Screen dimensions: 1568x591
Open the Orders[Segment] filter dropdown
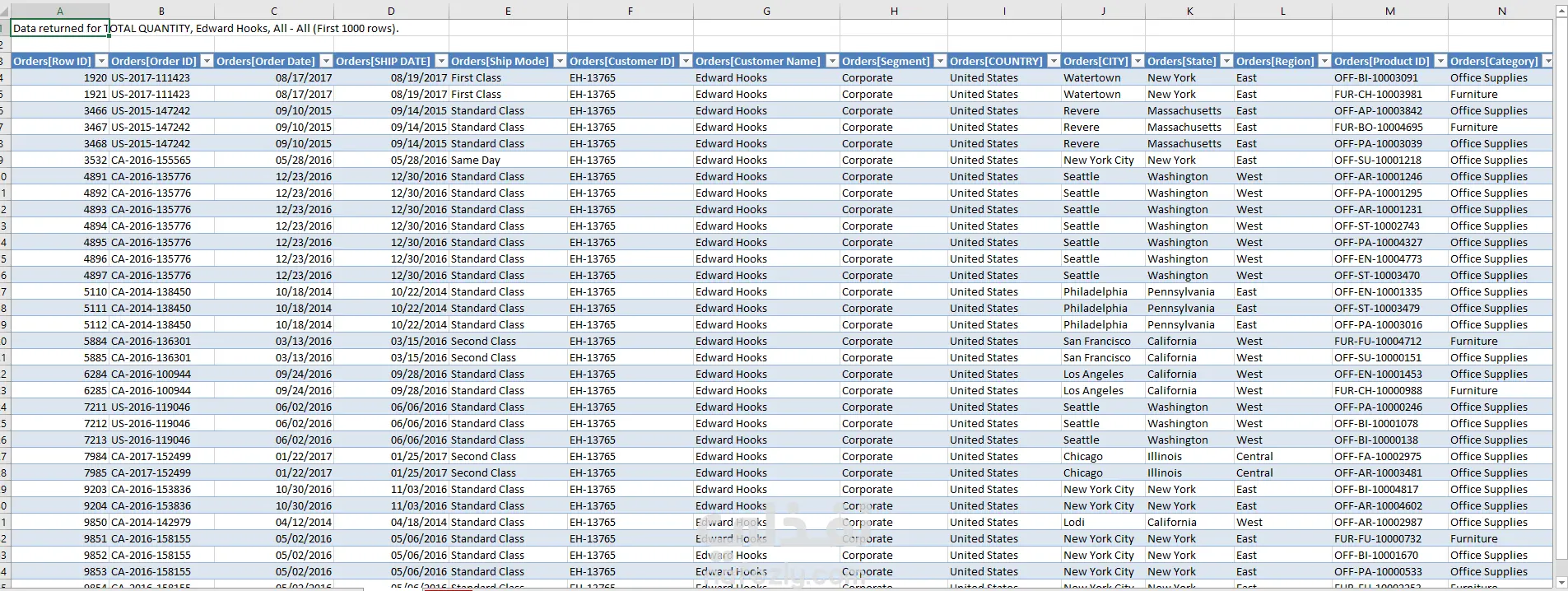940,61
